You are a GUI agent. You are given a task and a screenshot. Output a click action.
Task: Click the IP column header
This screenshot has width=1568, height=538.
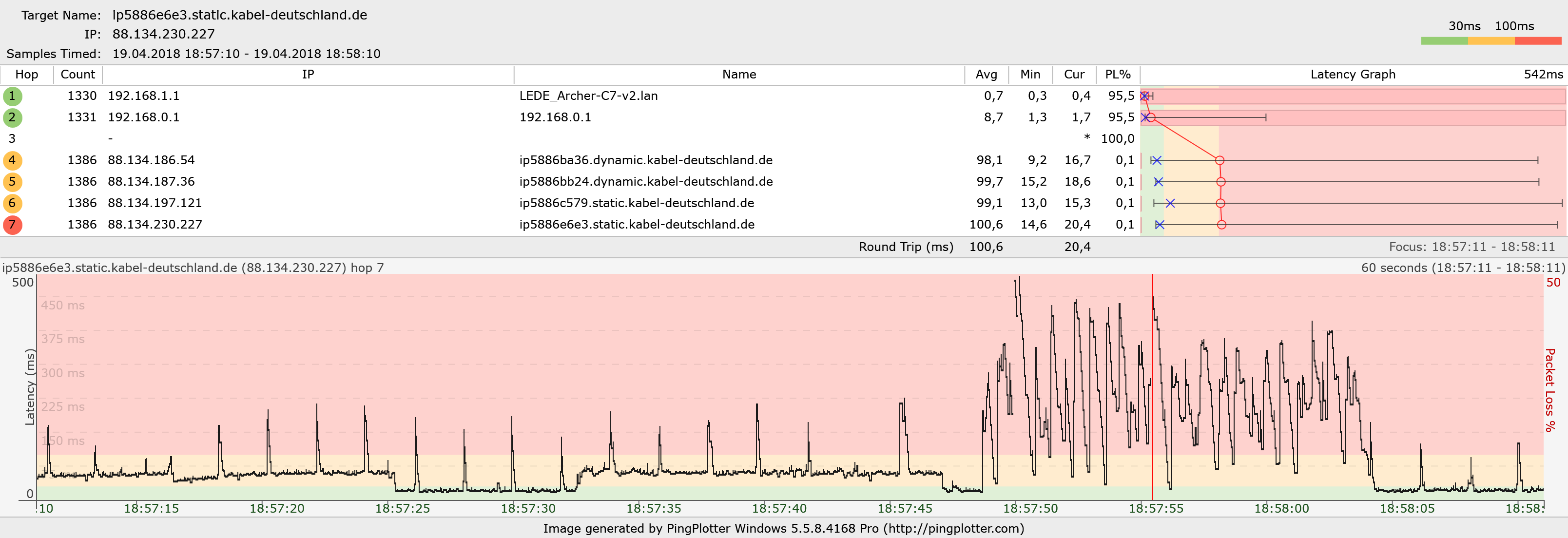[308, 74]
